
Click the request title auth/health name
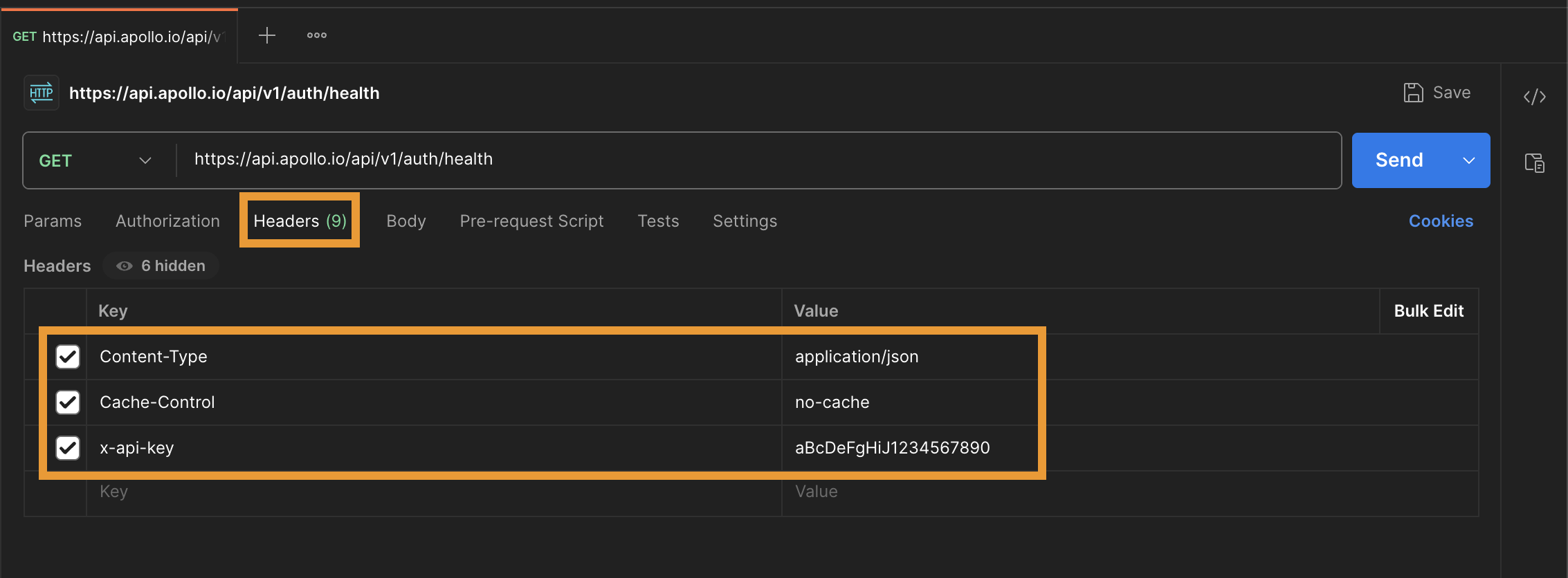click(x=224, y=93)
